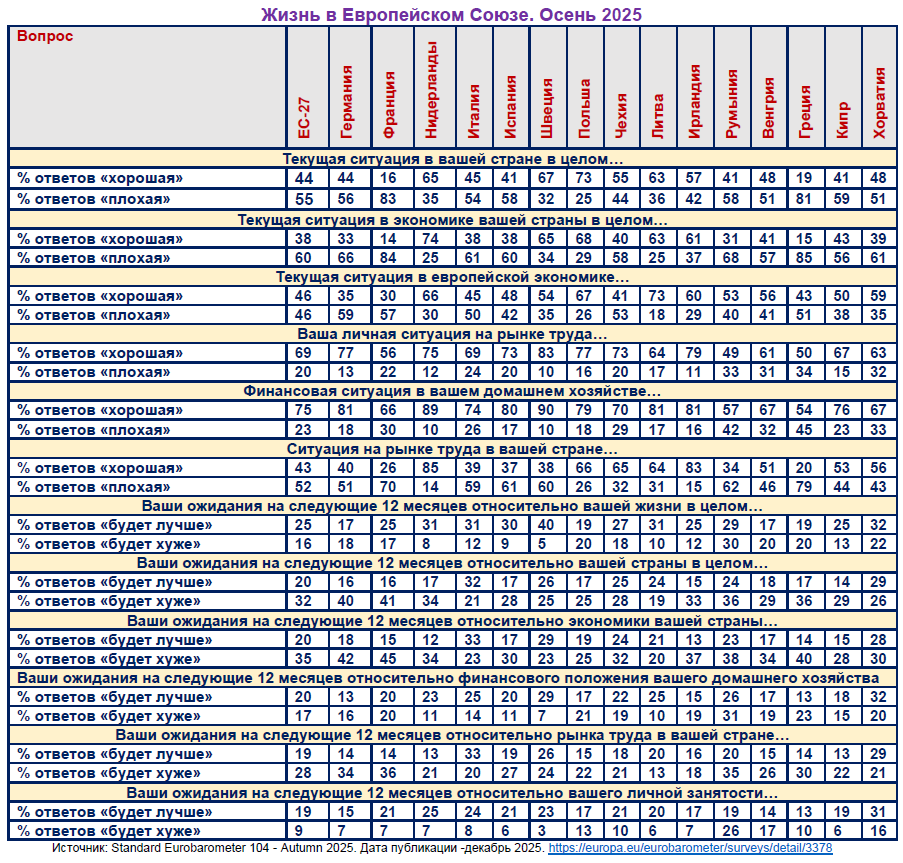Click the "Германия" column header
The height and width of the screenshot is (863, 903).
pyautogui.click(x=346, y=102)
